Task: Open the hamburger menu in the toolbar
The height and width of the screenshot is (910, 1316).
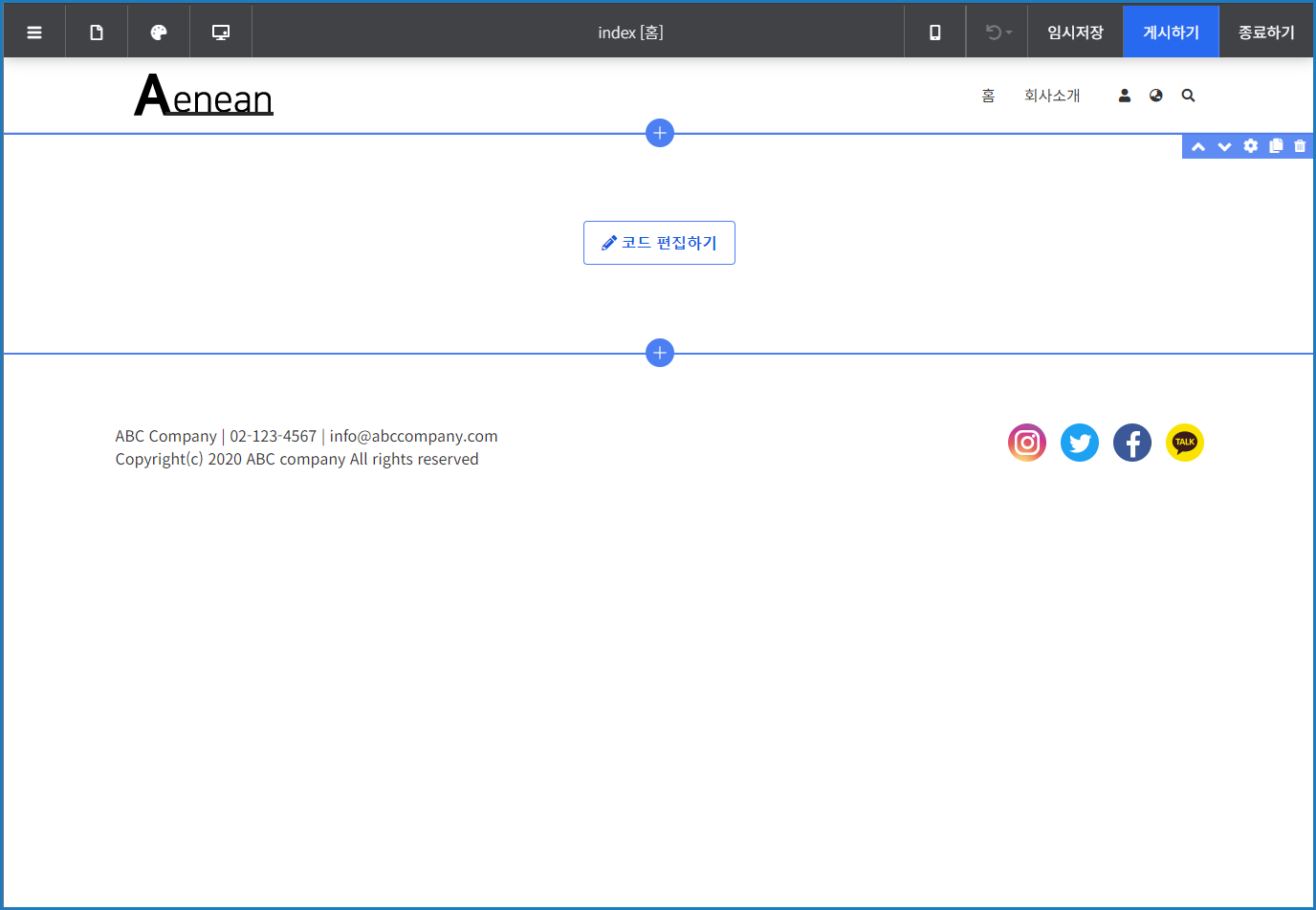Action: pos(34,32)
